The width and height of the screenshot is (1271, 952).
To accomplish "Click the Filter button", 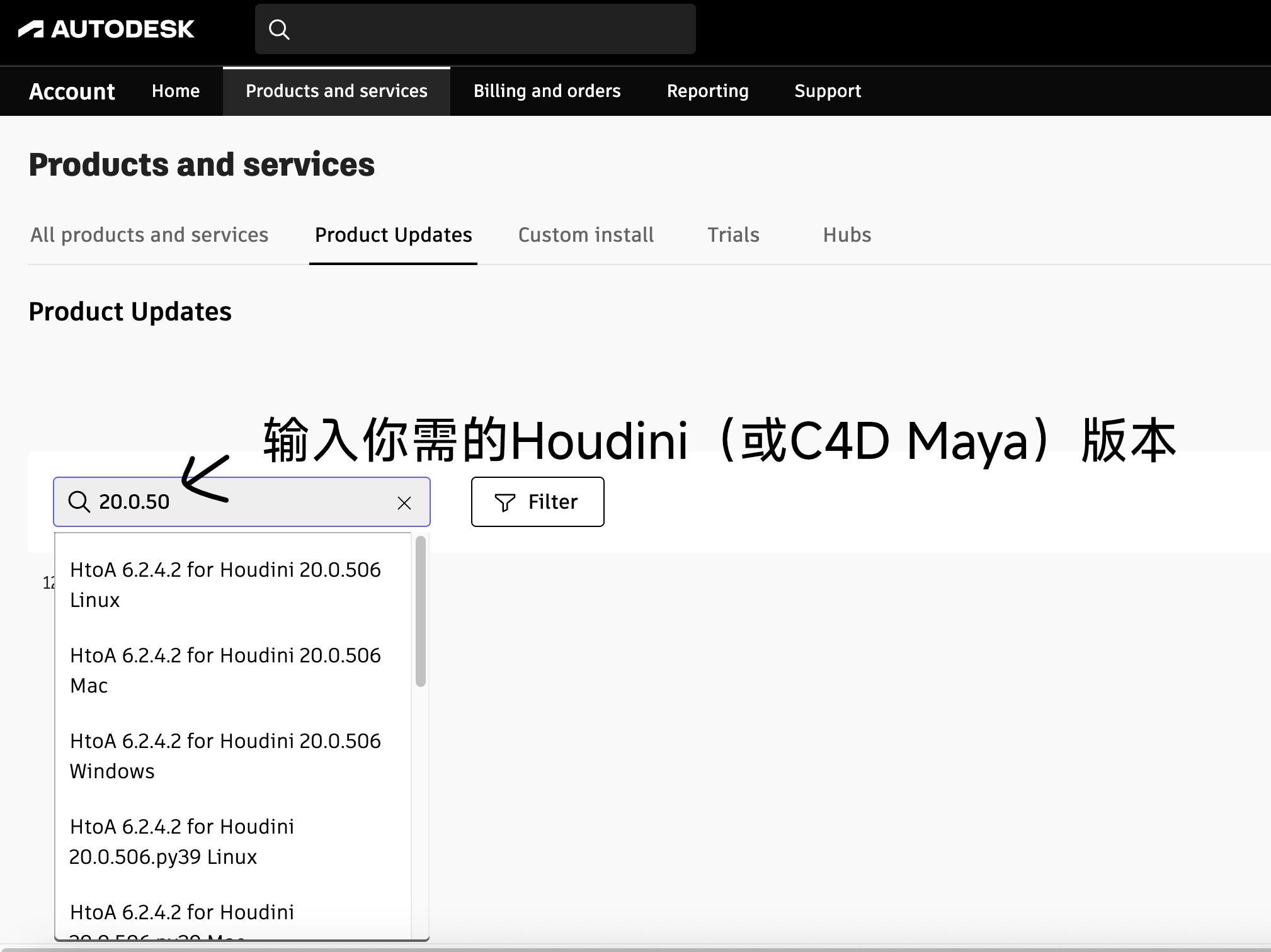I will (537, 502).
